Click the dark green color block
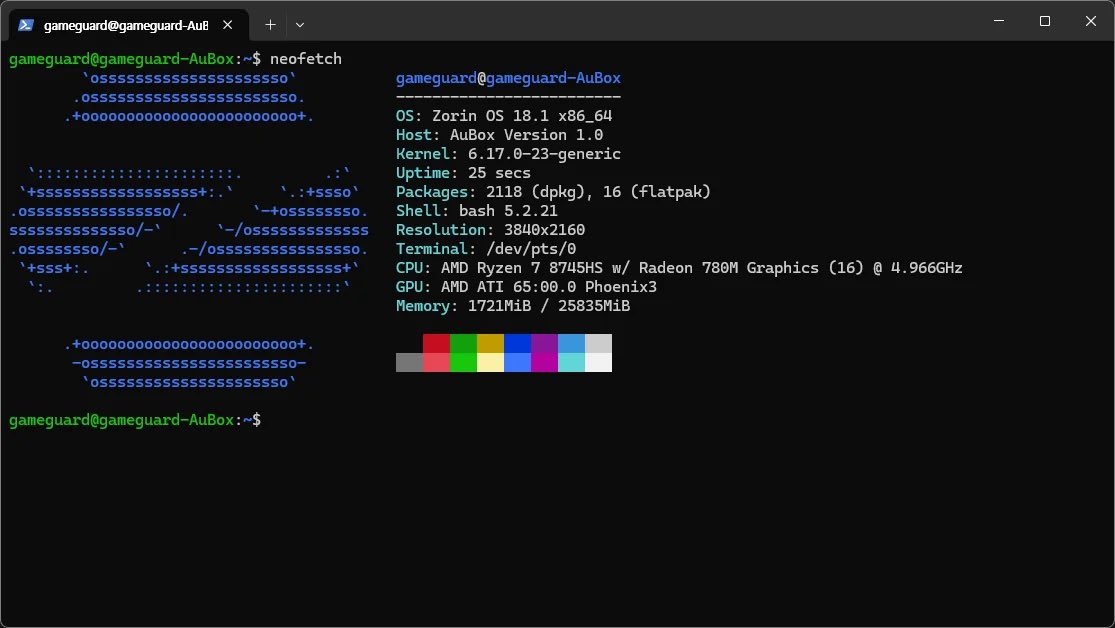The height and width of the screenshot is (628, 1115). [464, 344]
